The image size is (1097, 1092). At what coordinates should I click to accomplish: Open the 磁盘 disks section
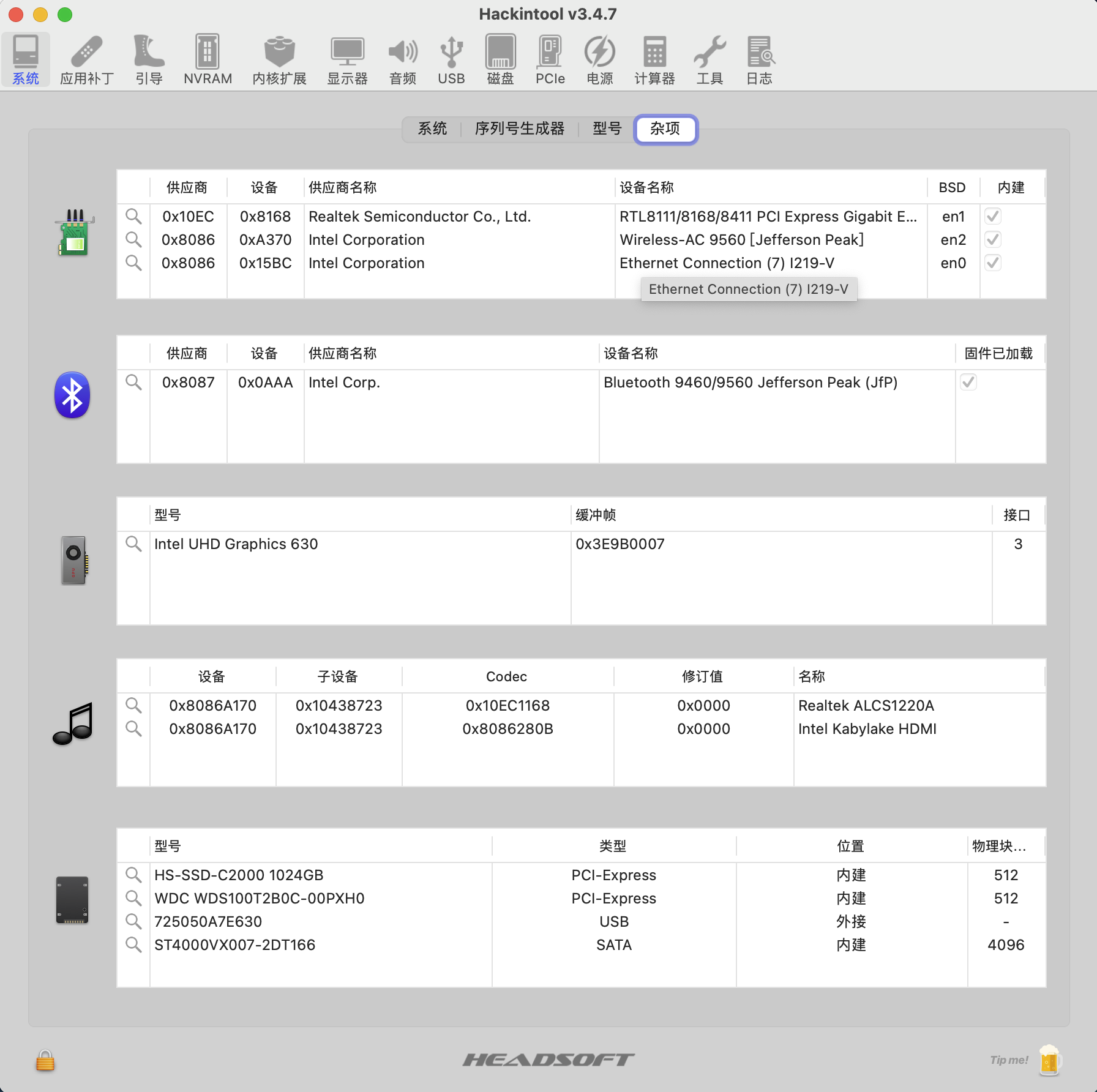click(x=500, y=60)
